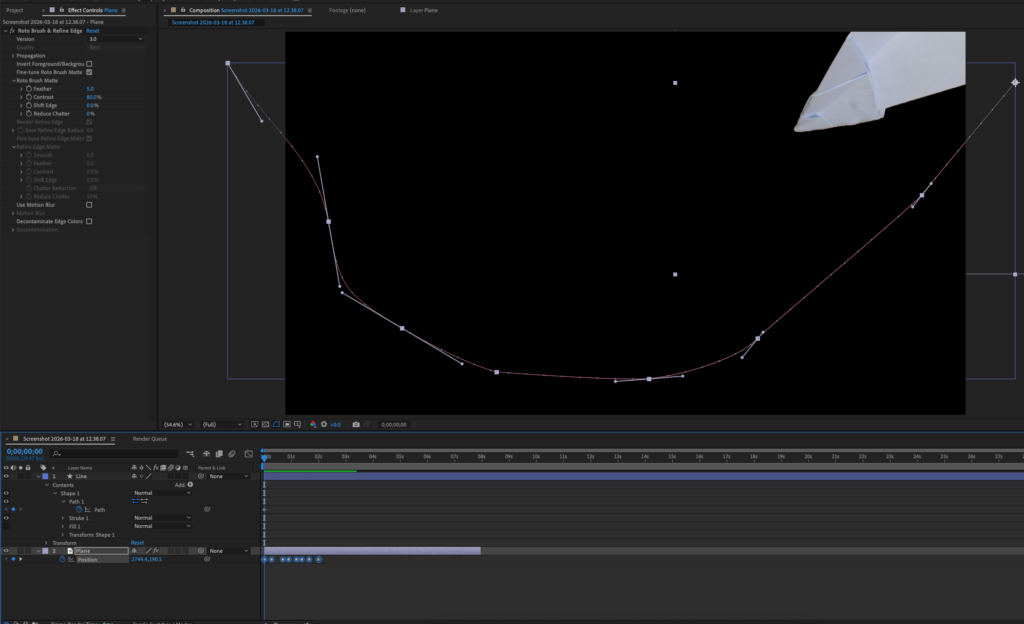Click the Contrast value 80.0%
The image size is (1024, 624).
click(x=94, y=96)
